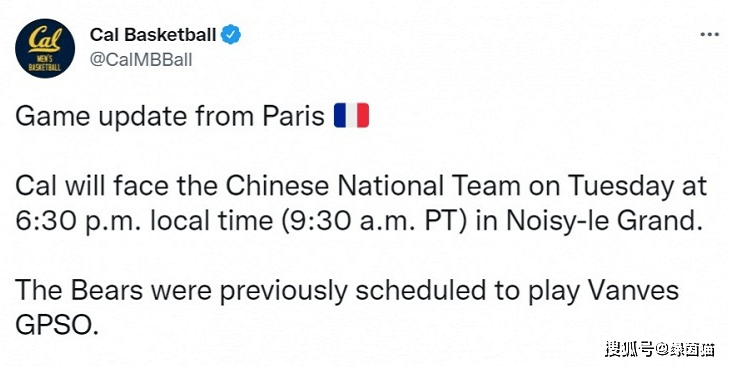The height and width of the screenshot is (366, 729).
Task: Click the Noisy-le Grand location text
Action: pos(603,221)
